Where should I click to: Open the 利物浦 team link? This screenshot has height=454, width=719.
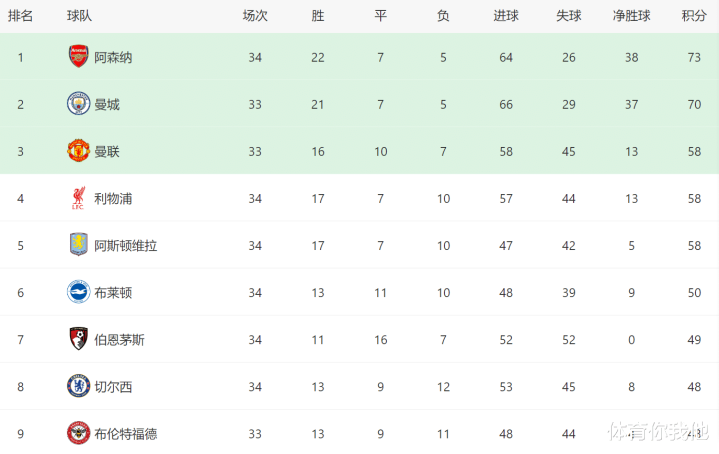click(113, 198)
